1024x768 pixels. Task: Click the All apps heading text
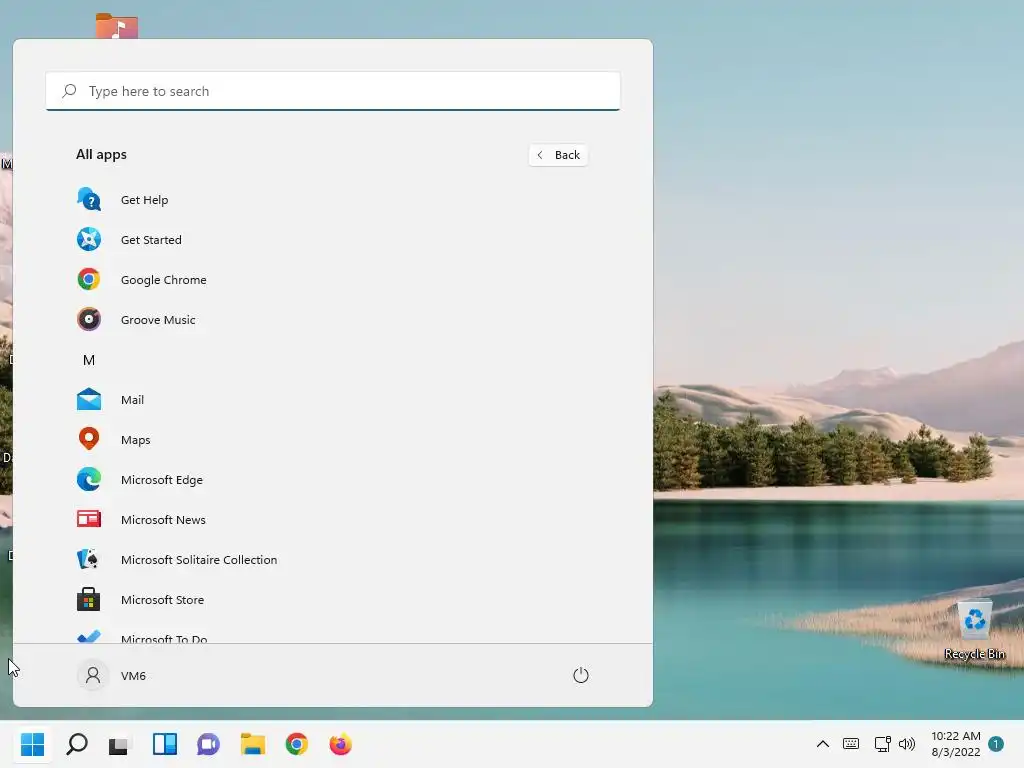(101, 154)
